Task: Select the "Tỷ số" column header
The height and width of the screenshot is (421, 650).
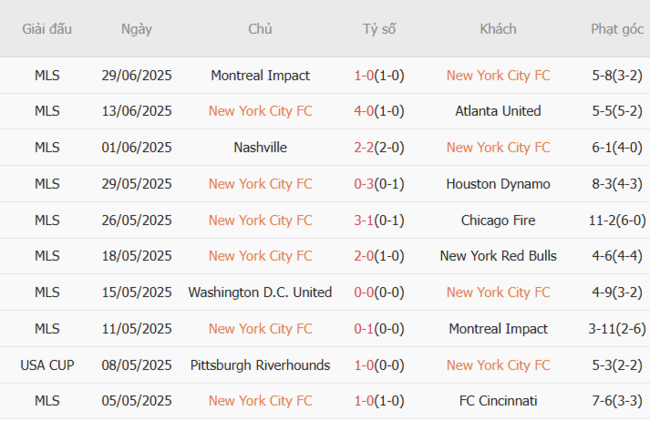Action: coord(379,29)
